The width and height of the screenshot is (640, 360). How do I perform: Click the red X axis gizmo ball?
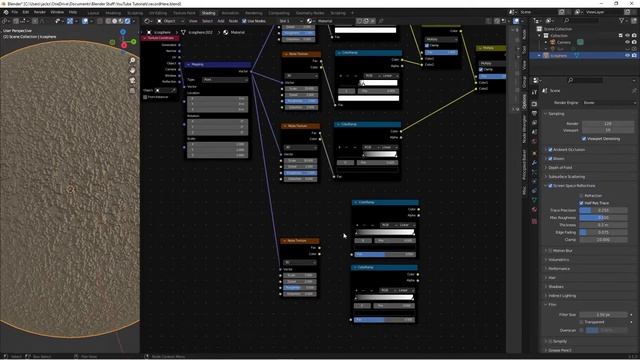pos(124,45)
